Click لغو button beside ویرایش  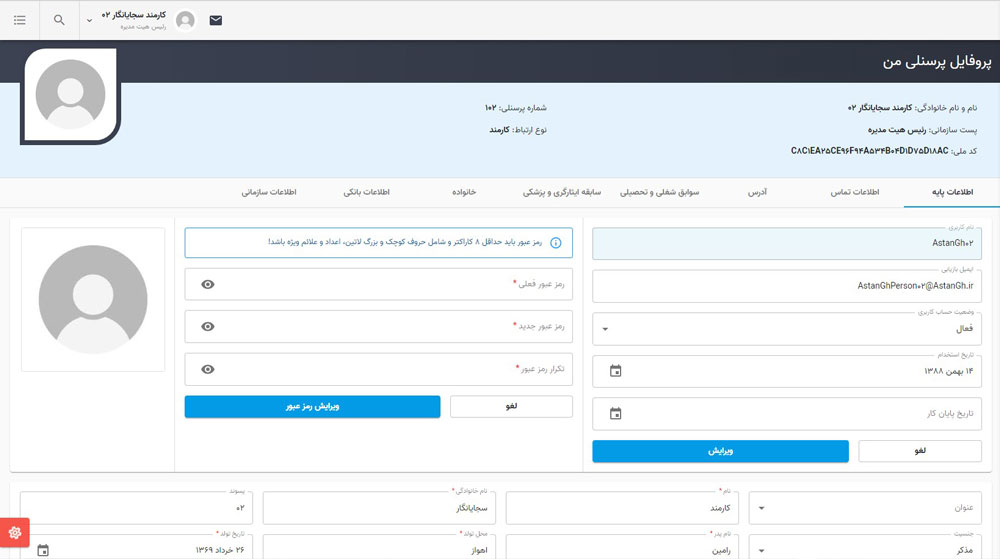[920, 451]
